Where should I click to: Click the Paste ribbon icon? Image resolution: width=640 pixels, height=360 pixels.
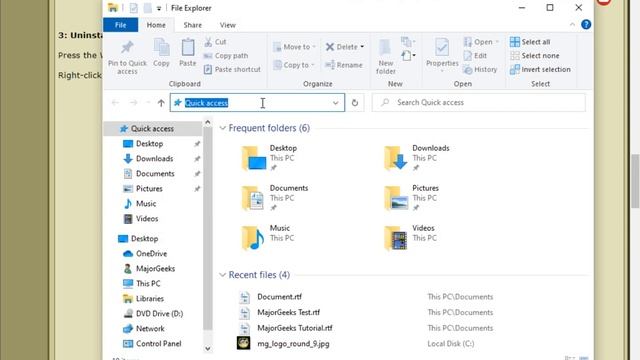click(188, 48)
